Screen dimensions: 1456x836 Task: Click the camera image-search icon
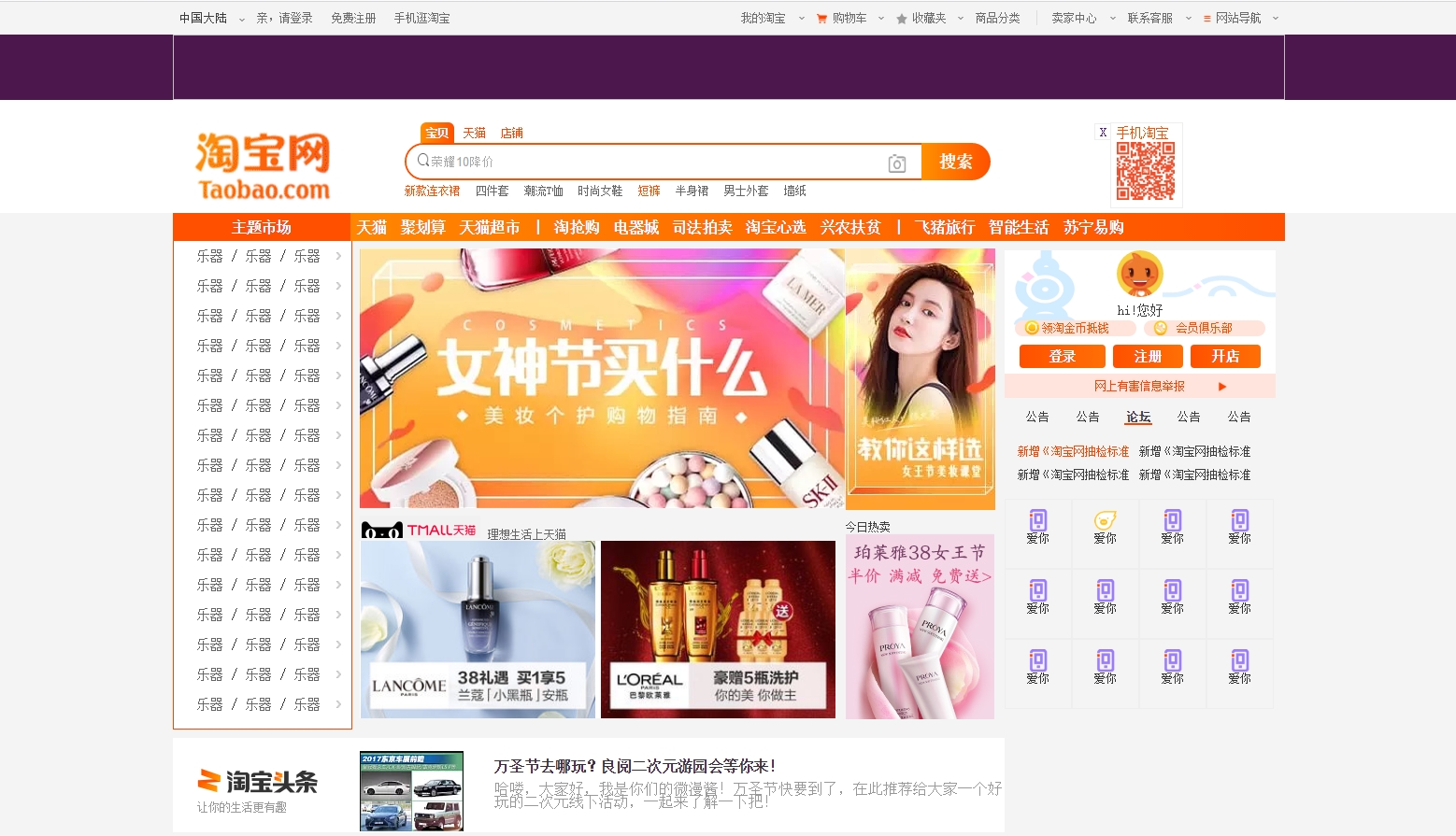point(897,163)
